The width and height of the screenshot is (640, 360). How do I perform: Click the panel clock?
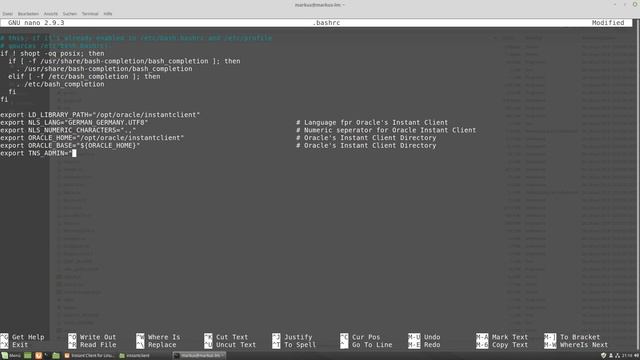[627, 356]
